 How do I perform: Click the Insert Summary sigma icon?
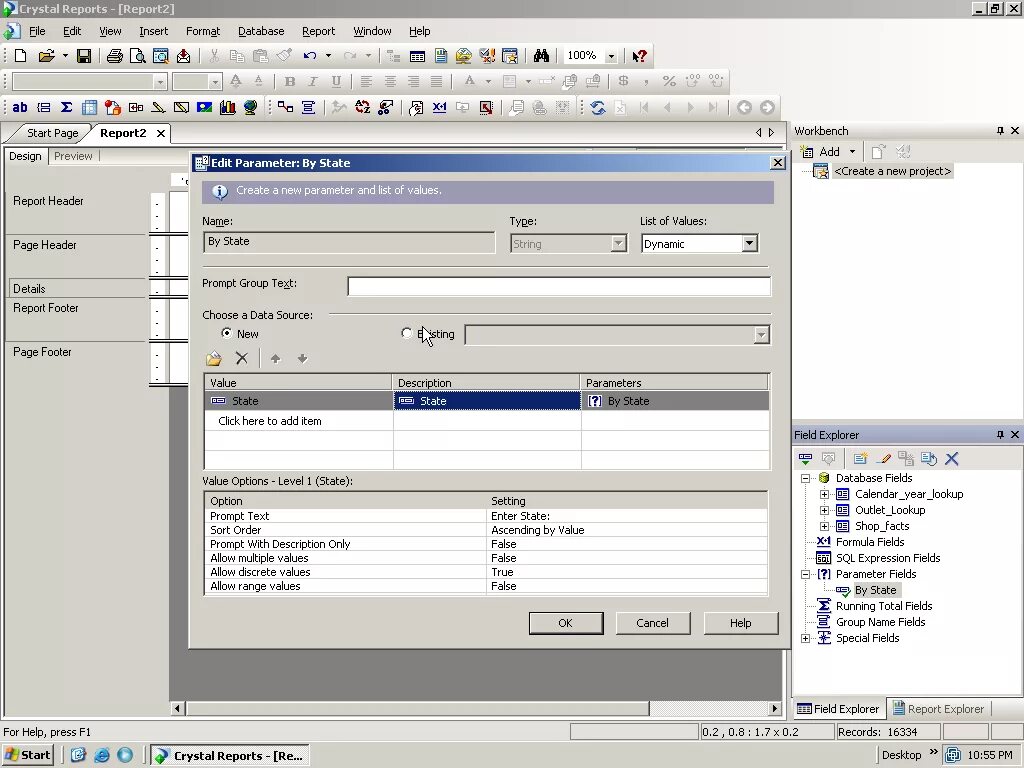point(66,108)
